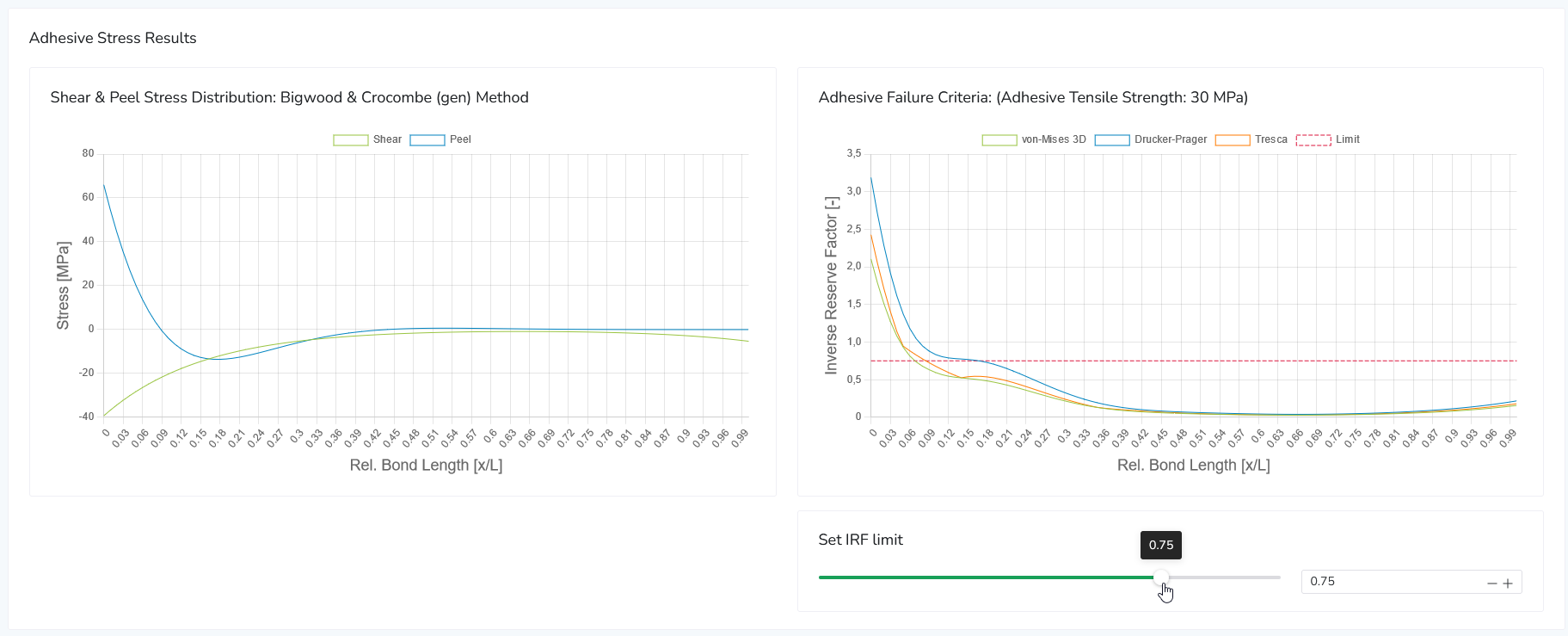Screen dimensions: 1568x636
Task: Toggle the Drucker-Prager legend item
Action: point(1151,139)
